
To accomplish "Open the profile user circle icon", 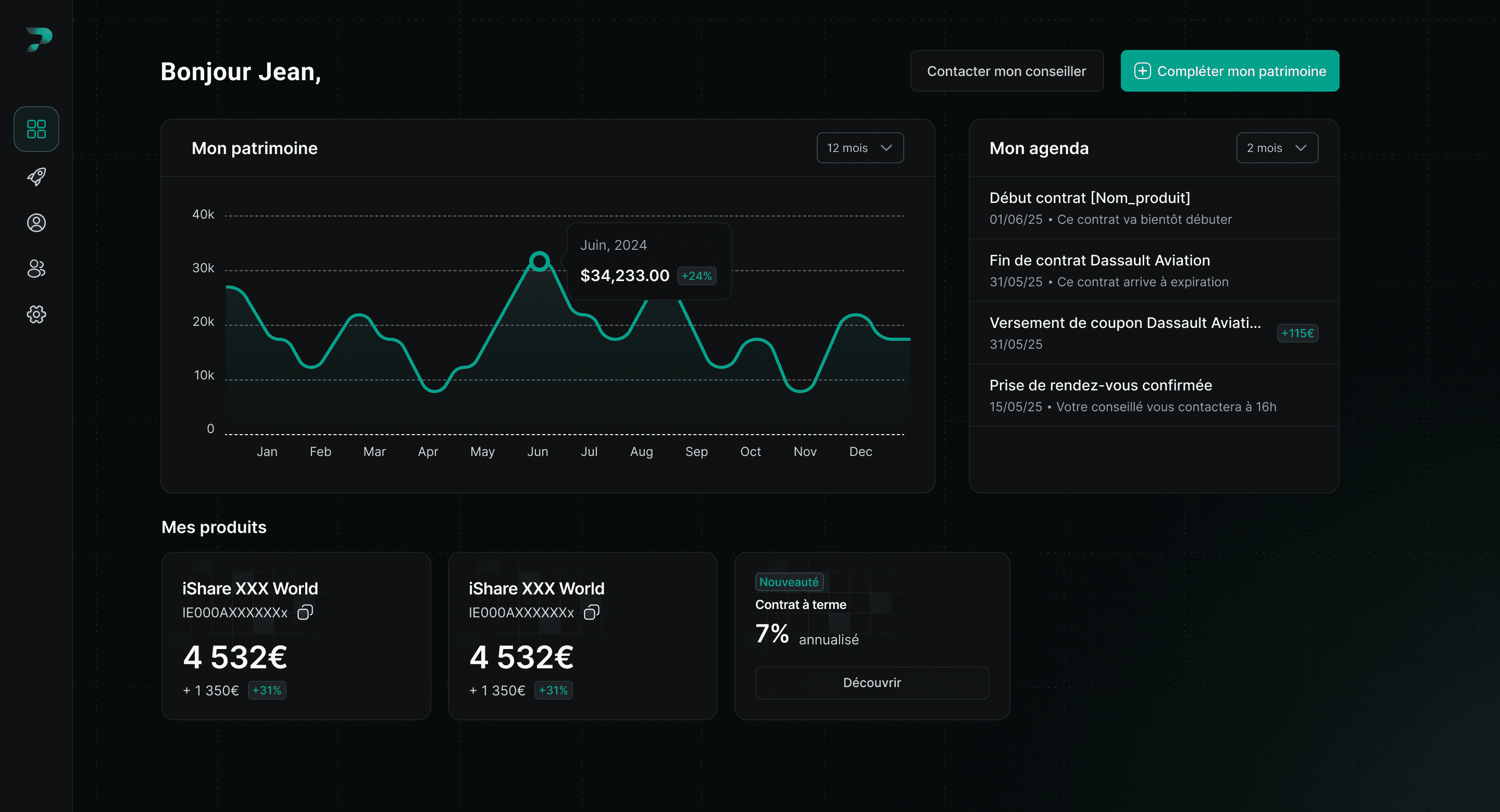I will point(36,222).
